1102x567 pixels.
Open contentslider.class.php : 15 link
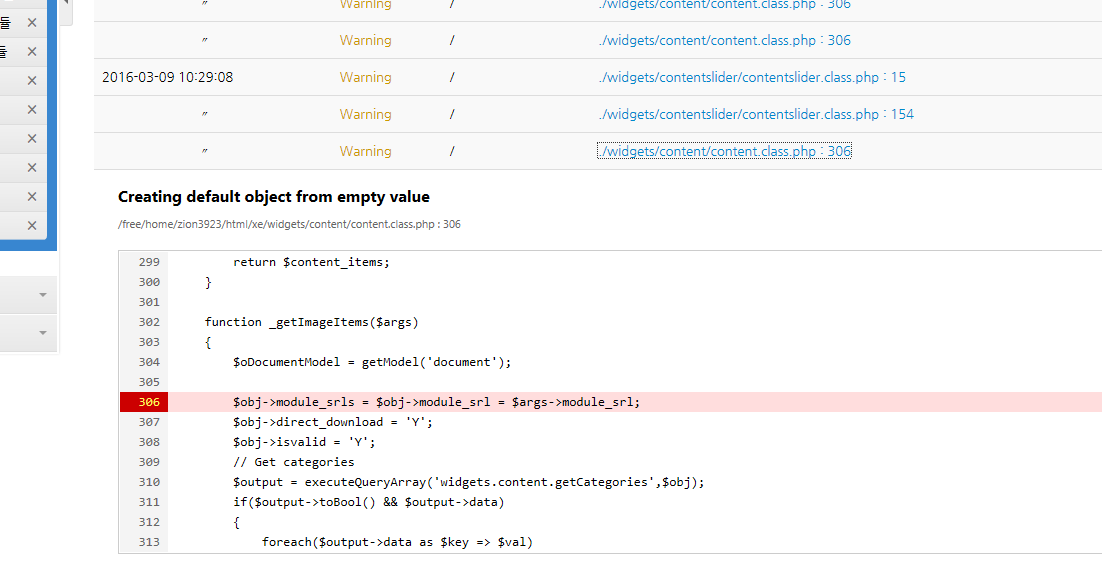(751, 77)
